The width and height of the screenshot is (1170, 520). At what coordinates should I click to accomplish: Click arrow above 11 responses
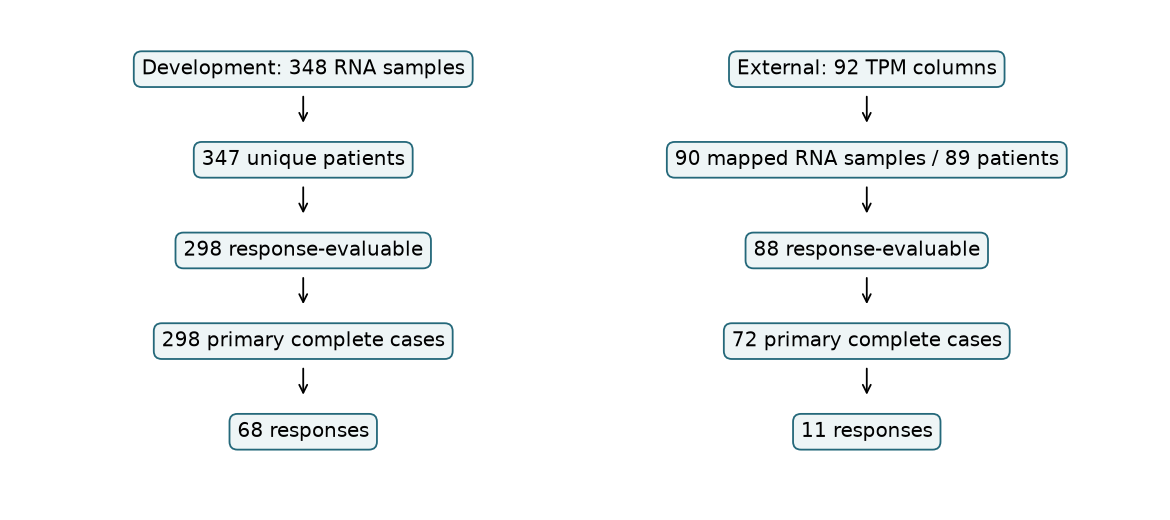point(866,381)
